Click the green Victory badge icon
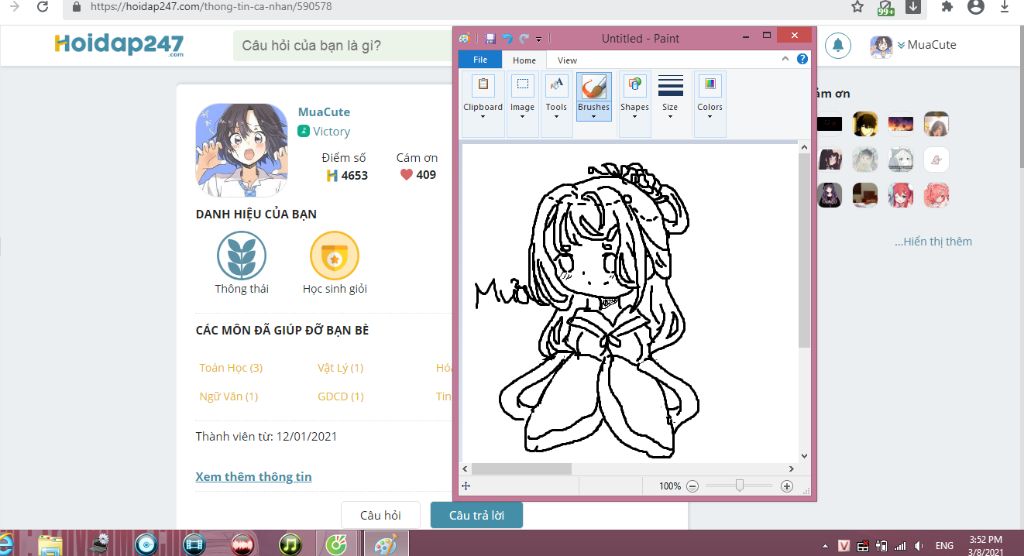Viewport: 1024px width, 556px height. click(303, 131)
